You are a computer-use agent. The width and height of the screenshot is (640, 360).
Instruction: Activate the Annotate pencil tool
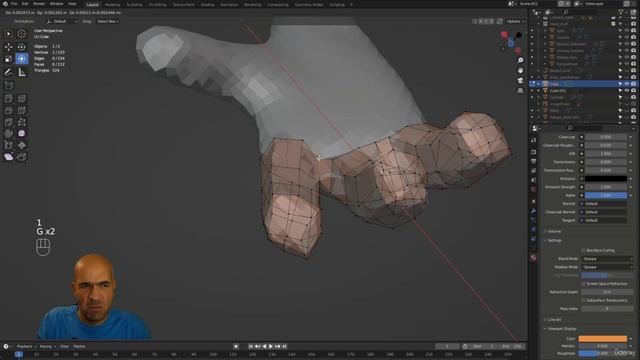(9, 72)
